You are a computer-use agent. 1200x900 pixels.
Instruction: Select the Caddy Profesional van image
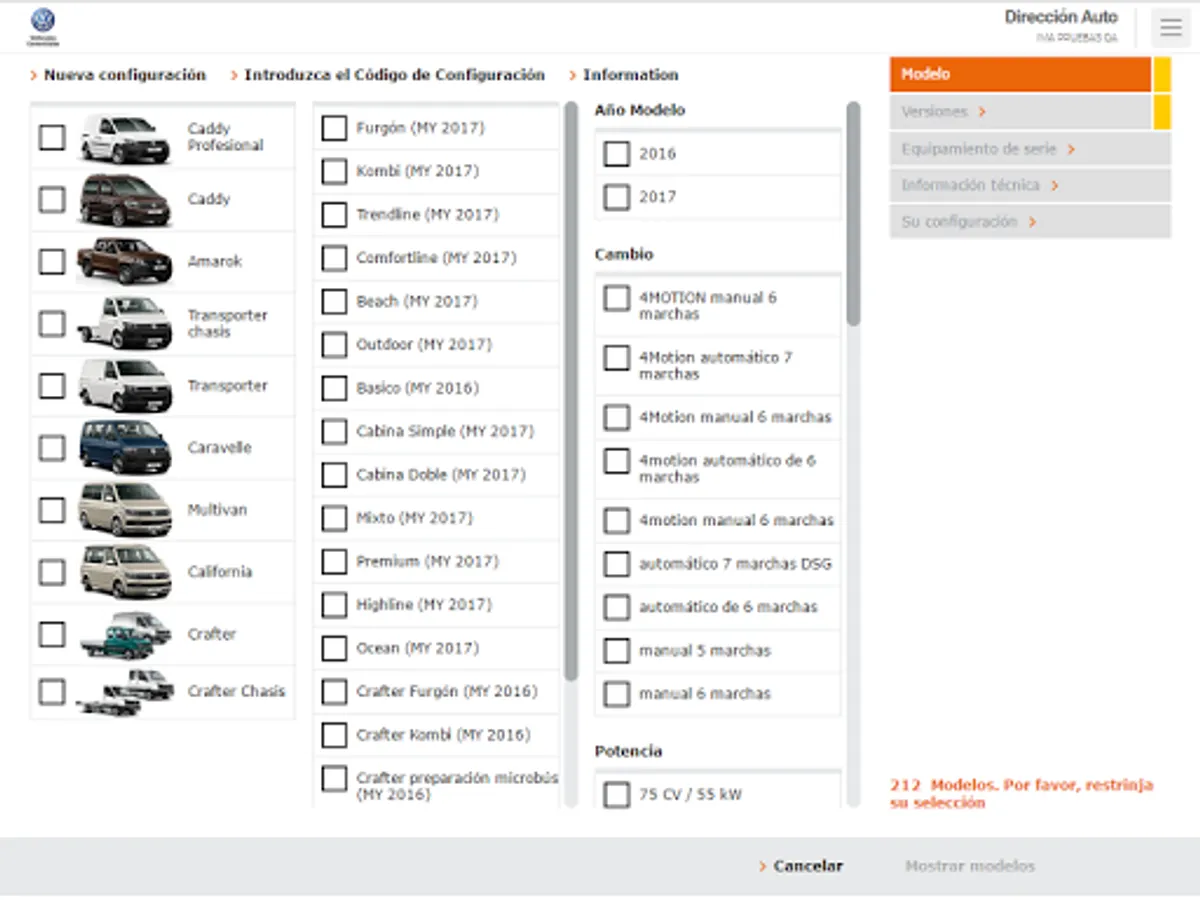click(x=125, y=138)
